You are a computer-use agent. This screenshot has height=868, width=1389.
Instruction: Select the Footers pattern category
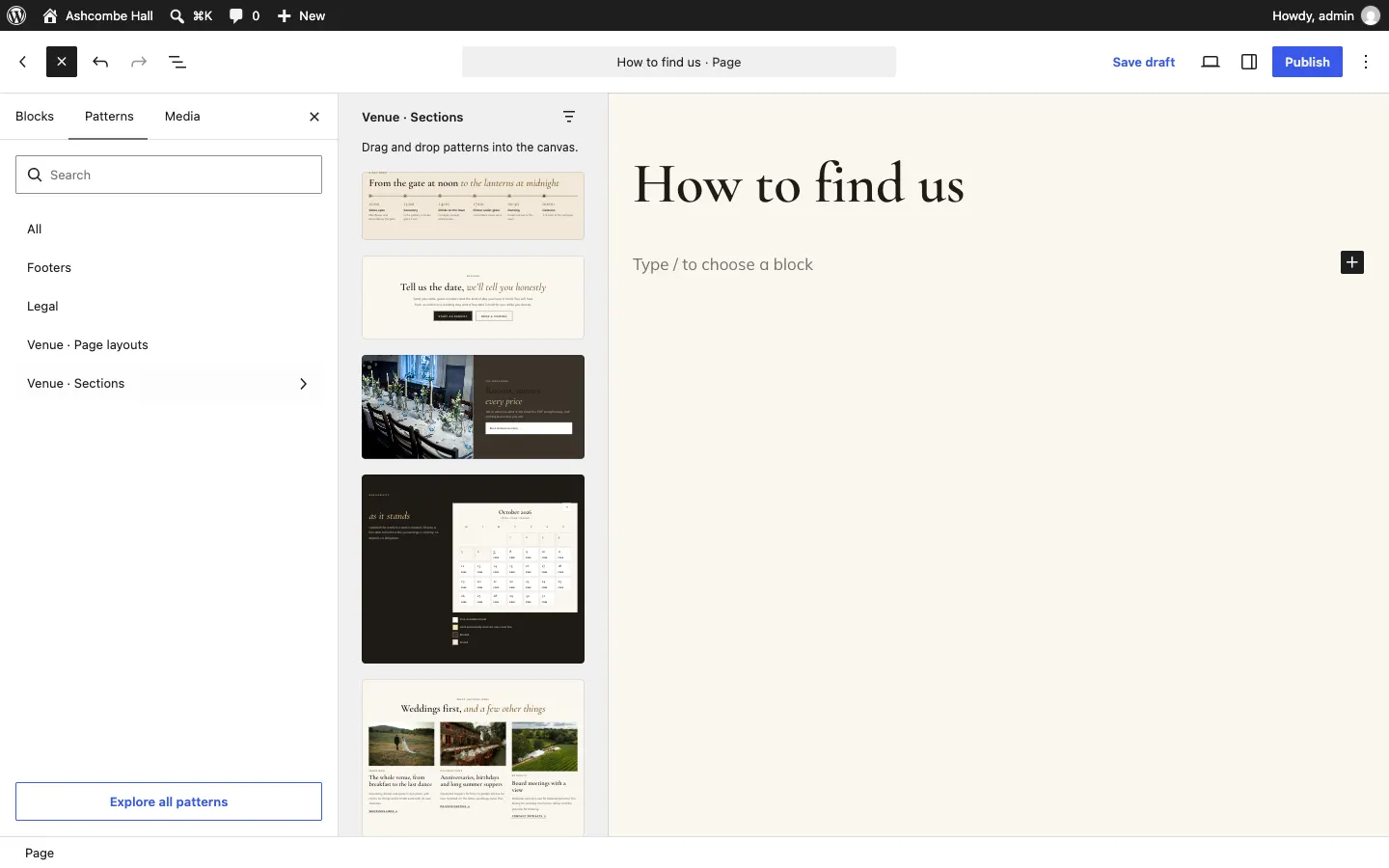tap(169, 268)
